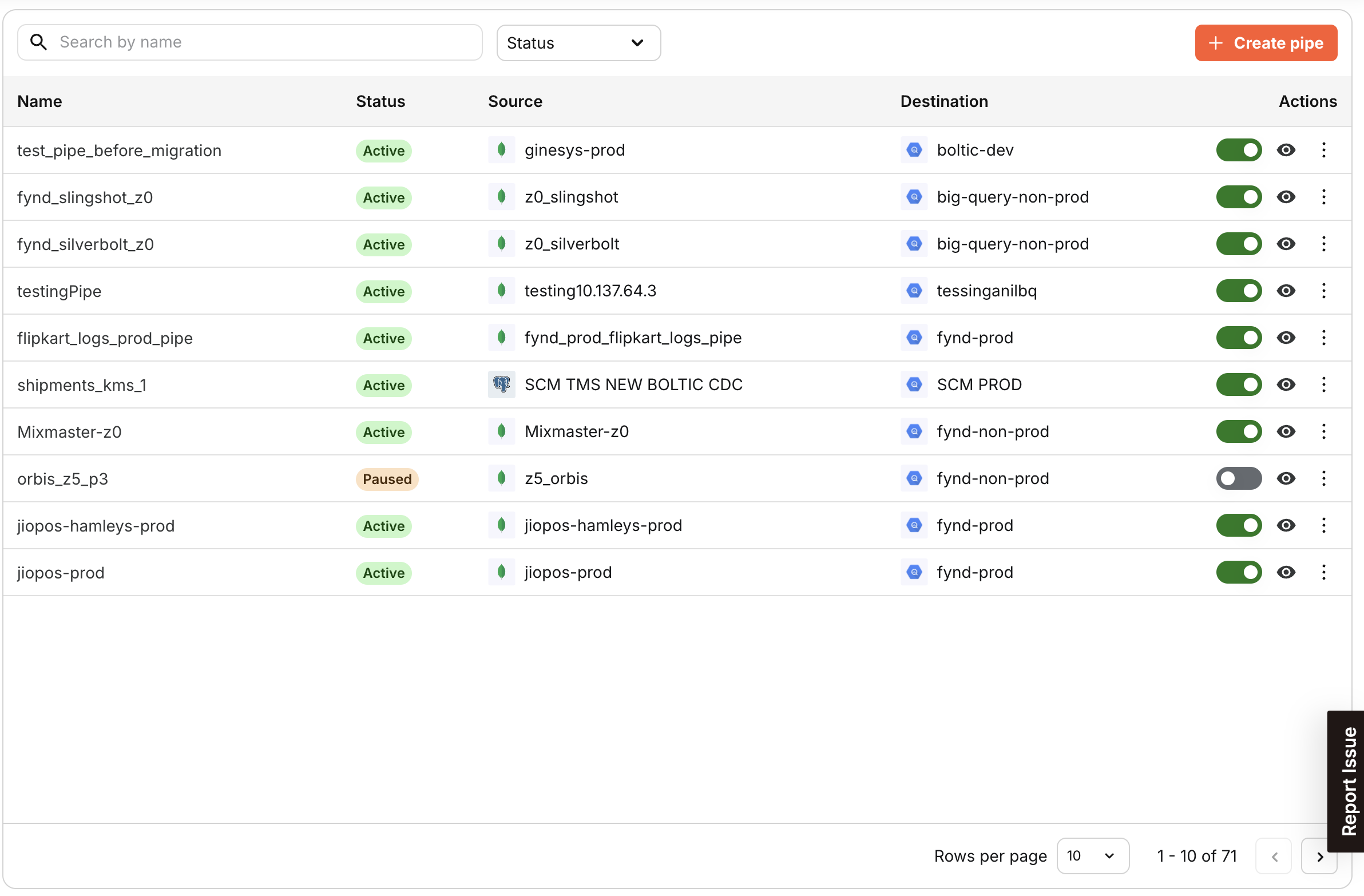View details of orbis_z5_p3 eye icon
The width and height of the screenshot is (1364, 896).
1286,479
